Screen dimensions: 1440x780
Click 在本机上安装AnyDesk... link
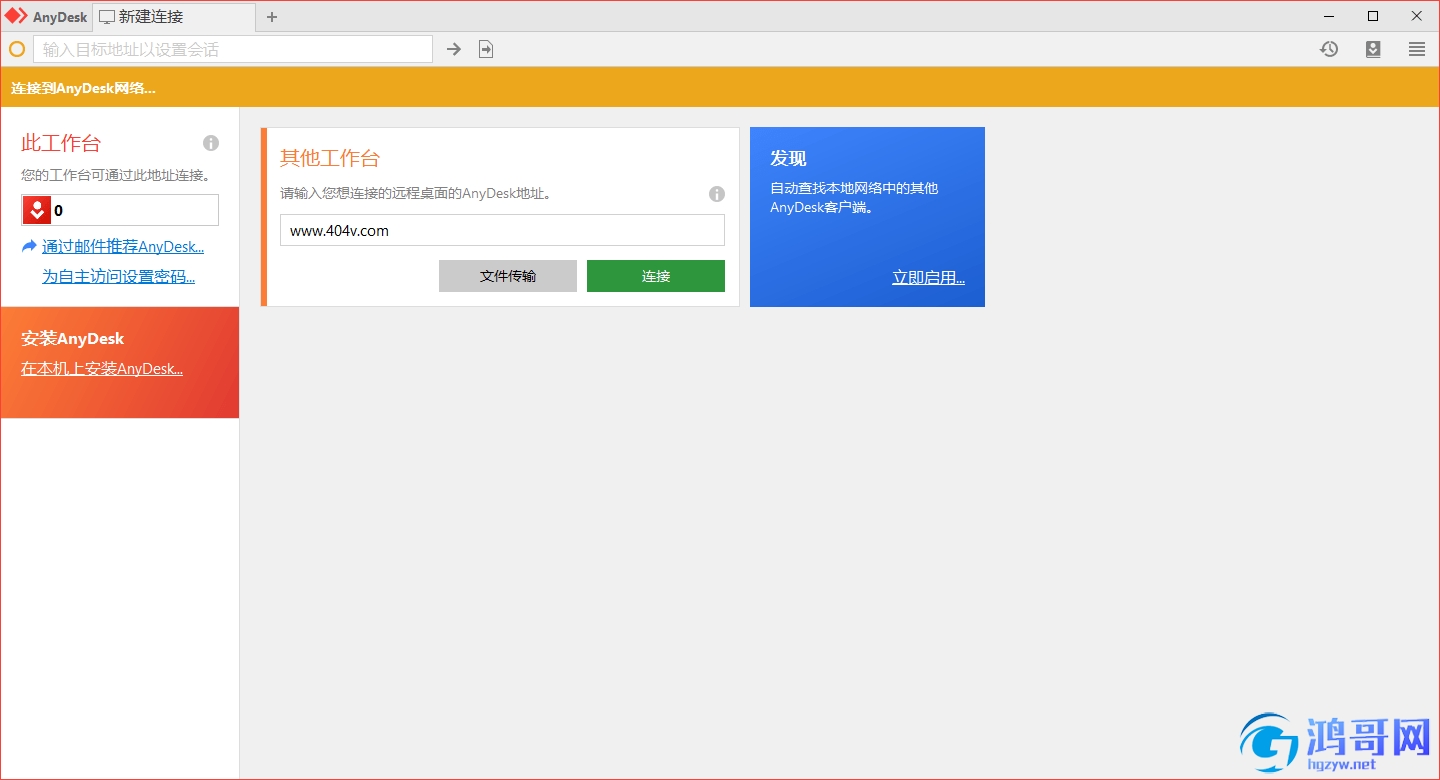click(102, 369)
